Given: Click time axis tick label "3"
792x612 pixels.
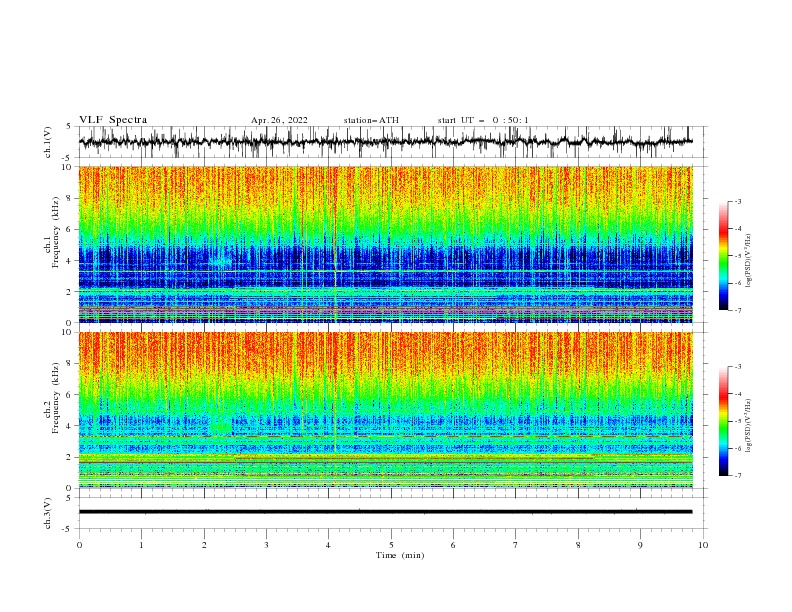Looking at the screenshot, I should (266, 545).
